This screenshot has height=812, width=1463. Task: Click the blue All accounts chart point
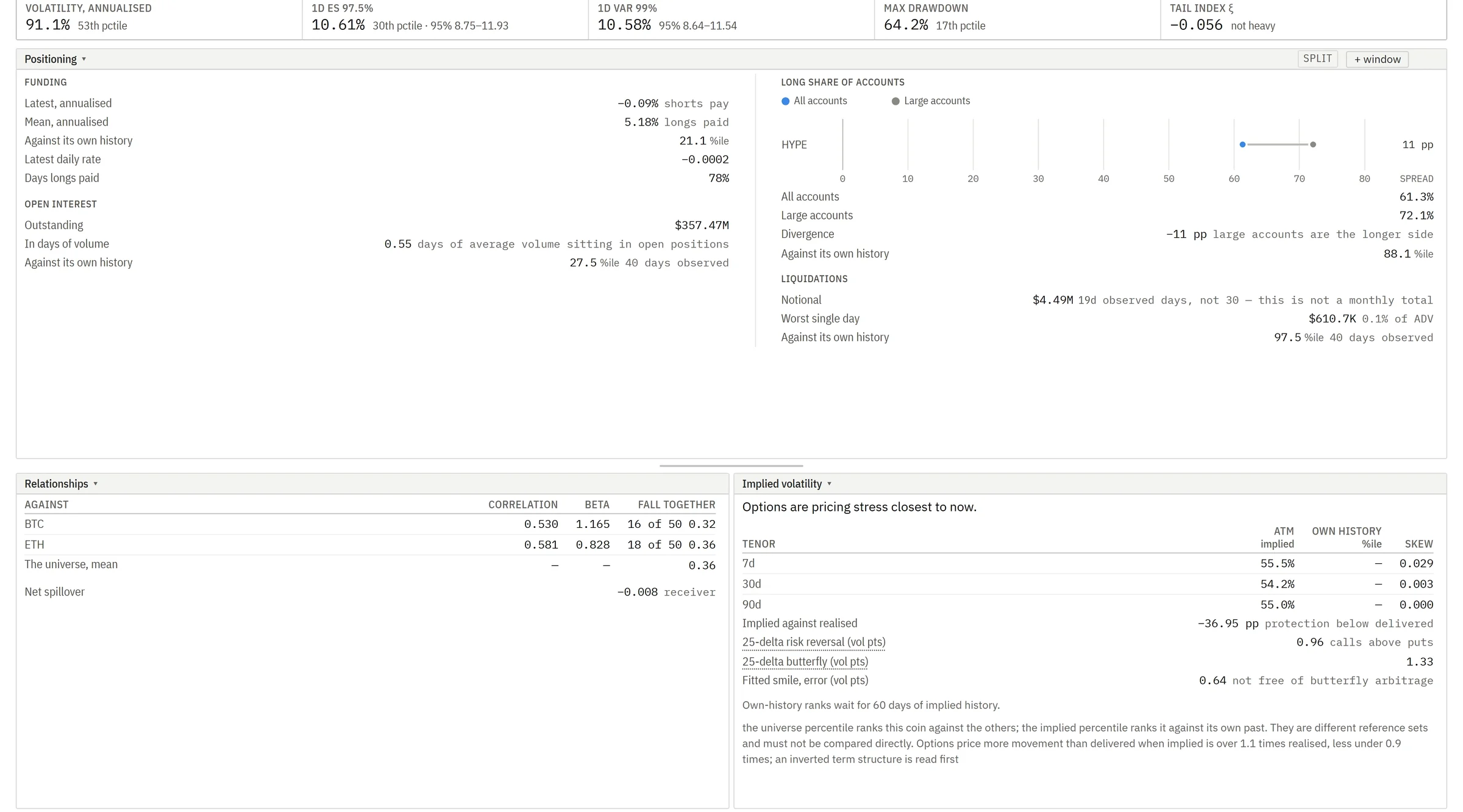coord(1242,144)
